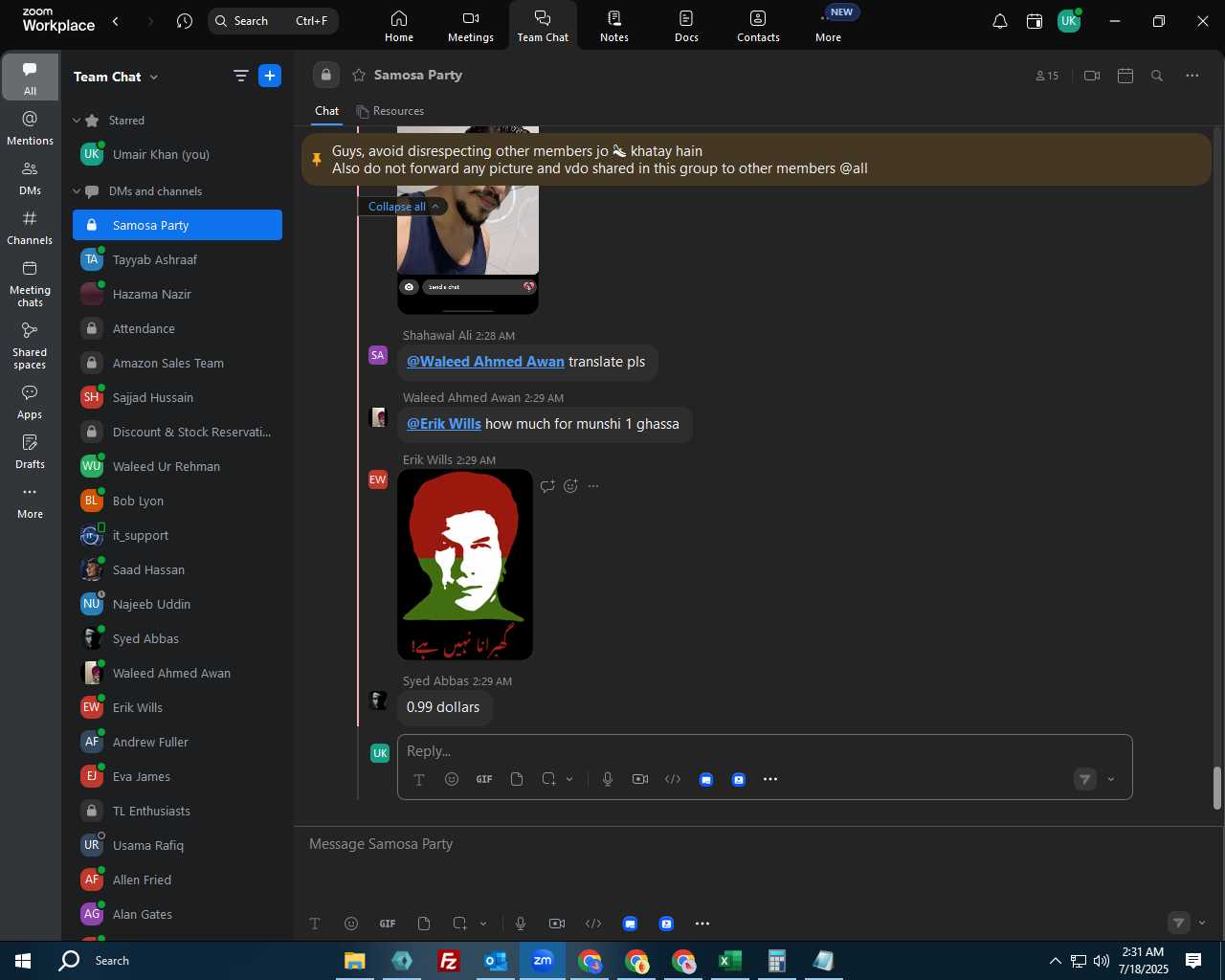Image resolution: width=1225 pixels, height=980 pixels.
Task: Open screenshot dropdown in main composer
Action: [x=483, y=924]
